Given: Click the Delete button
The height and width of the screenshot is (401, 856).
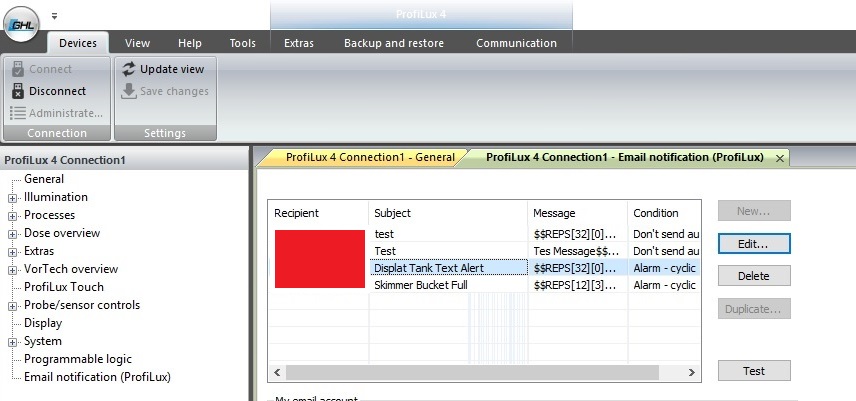Looking at the screenshot, I should (x=754, y=276).
